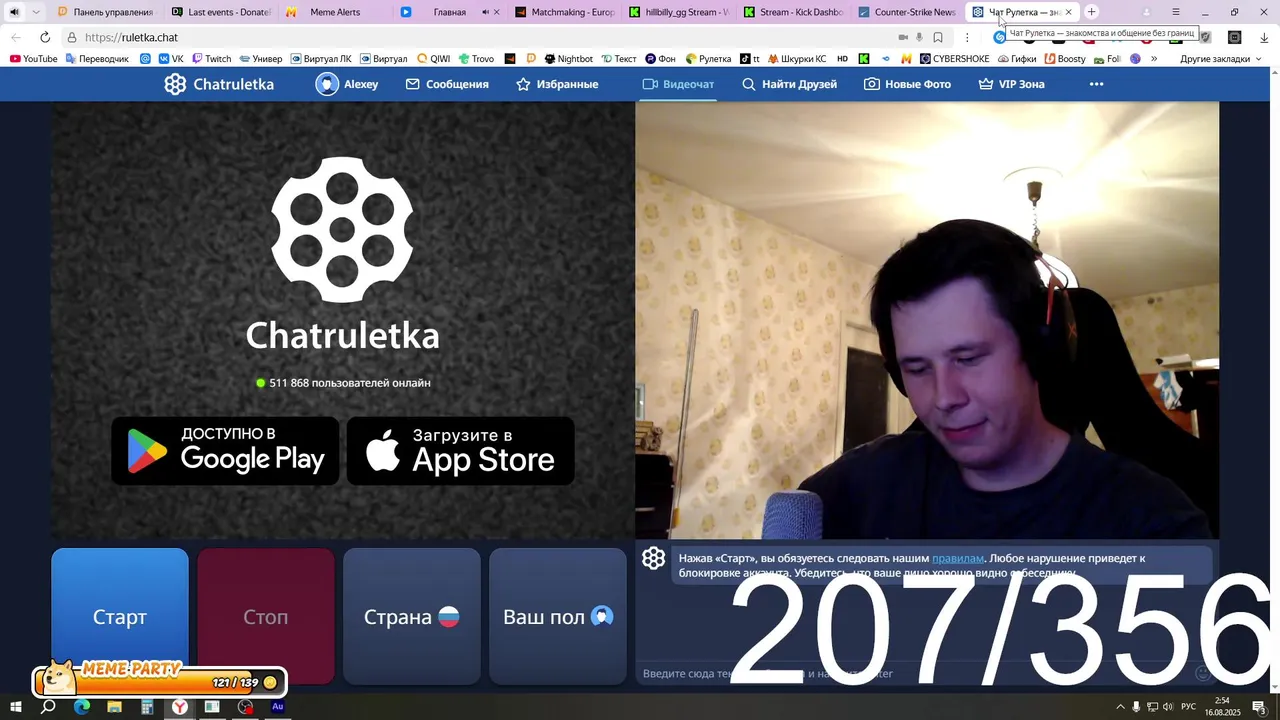
Task: Open volume control in system tray
Action: click(x=1168, y=707)
